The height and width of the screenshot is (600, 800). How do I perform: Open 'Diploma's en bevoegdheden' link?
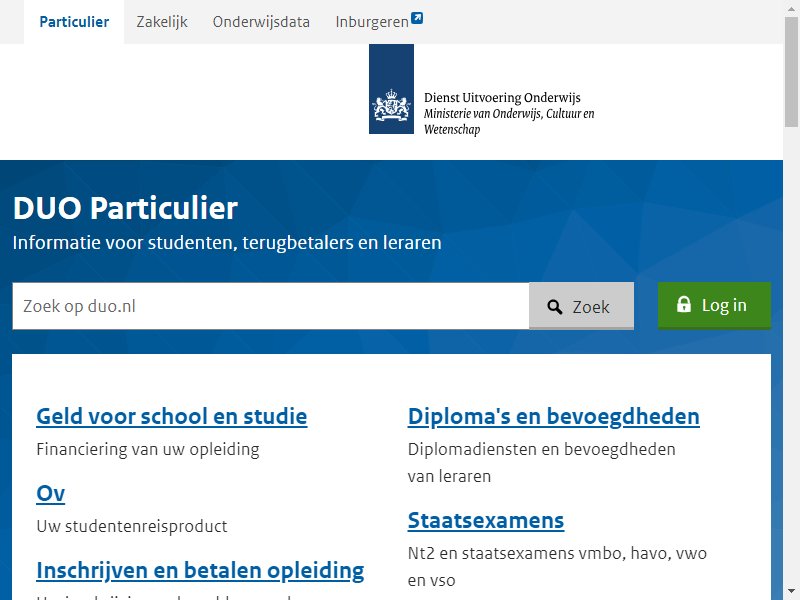pos(554,416)
